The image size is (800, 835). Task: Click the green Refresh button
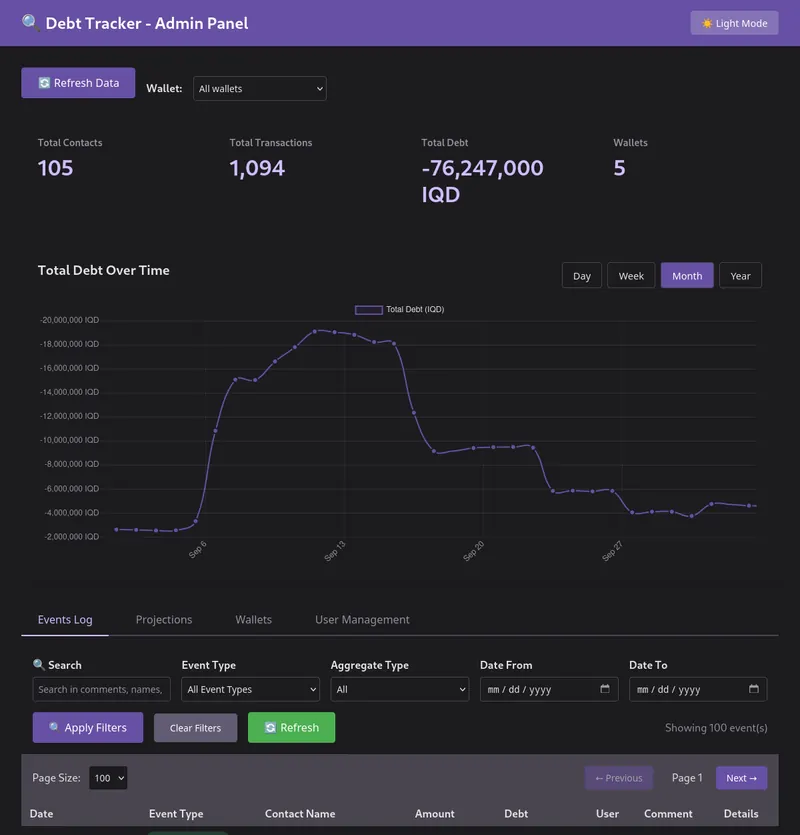(x=291, y=727)
